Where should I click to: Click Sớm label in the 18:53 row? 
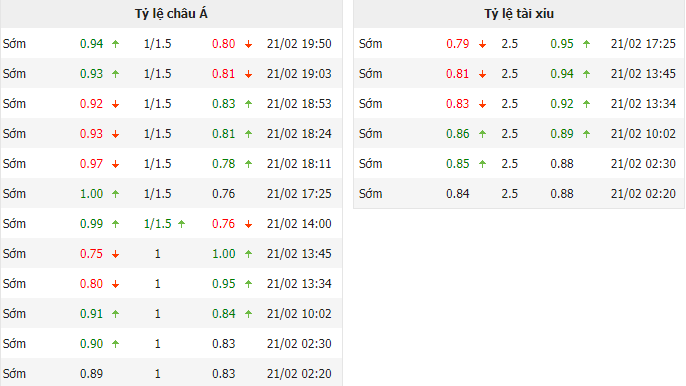coord(14,104)
